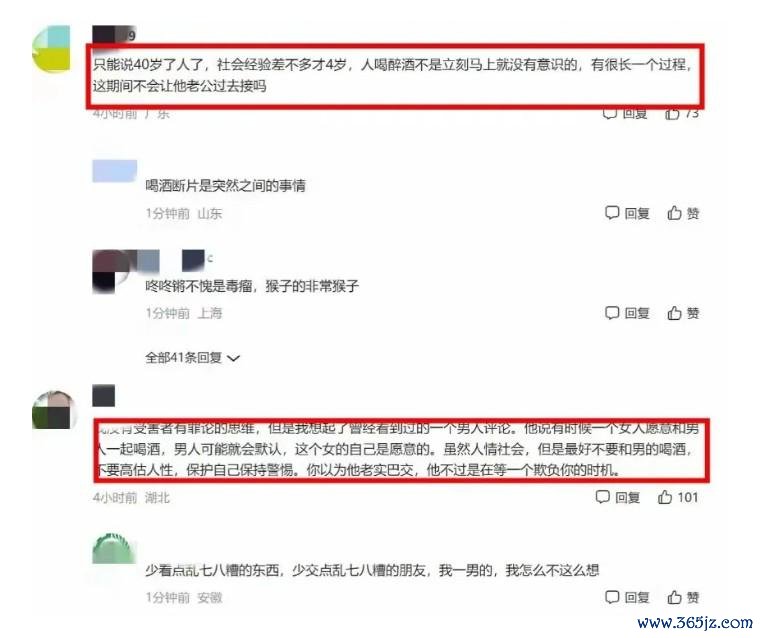Open avatar of the 湖北 commenter
760x638 pixels.
click(x=52, y=410)
